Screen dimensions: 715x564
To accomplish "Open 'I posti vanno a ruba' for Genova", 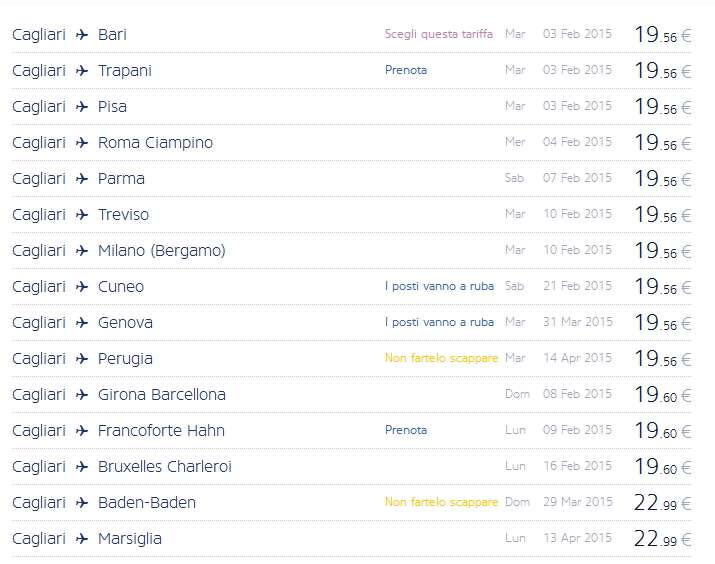I will 439,322.
